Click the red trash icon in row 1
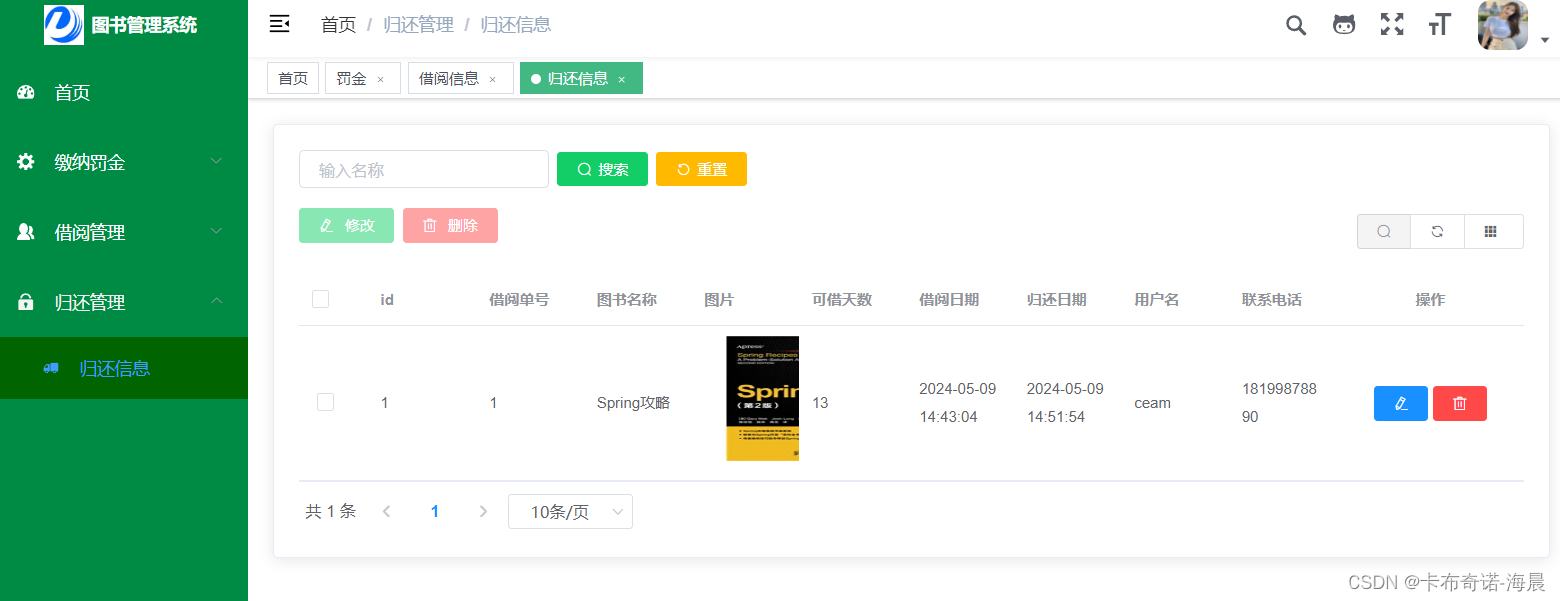 pyautogui.click(x=1459, y=403)
